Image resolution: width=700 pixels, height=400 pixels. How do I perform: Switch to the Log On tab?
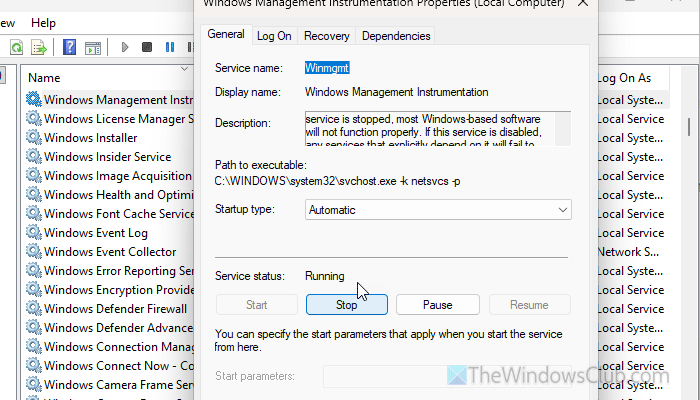[274, 36]
